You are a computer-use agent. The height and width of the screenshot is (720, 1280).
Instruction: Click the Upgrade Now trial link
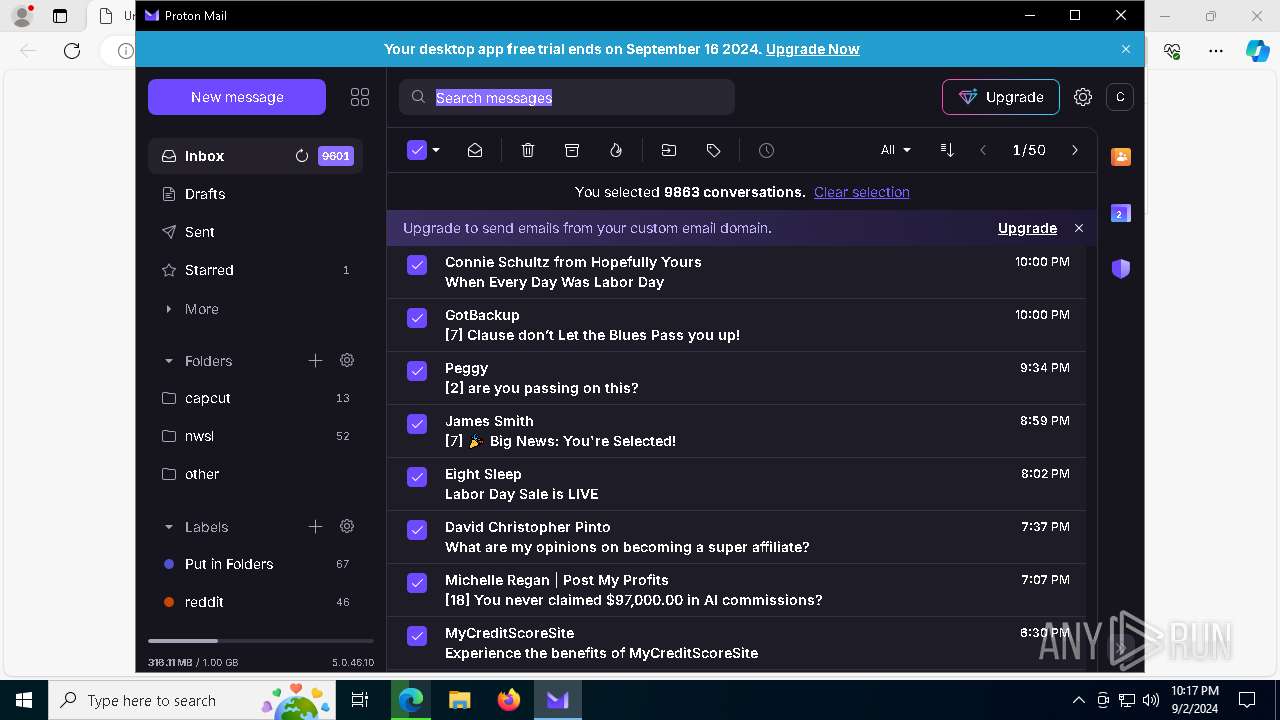tap(812, 49)
